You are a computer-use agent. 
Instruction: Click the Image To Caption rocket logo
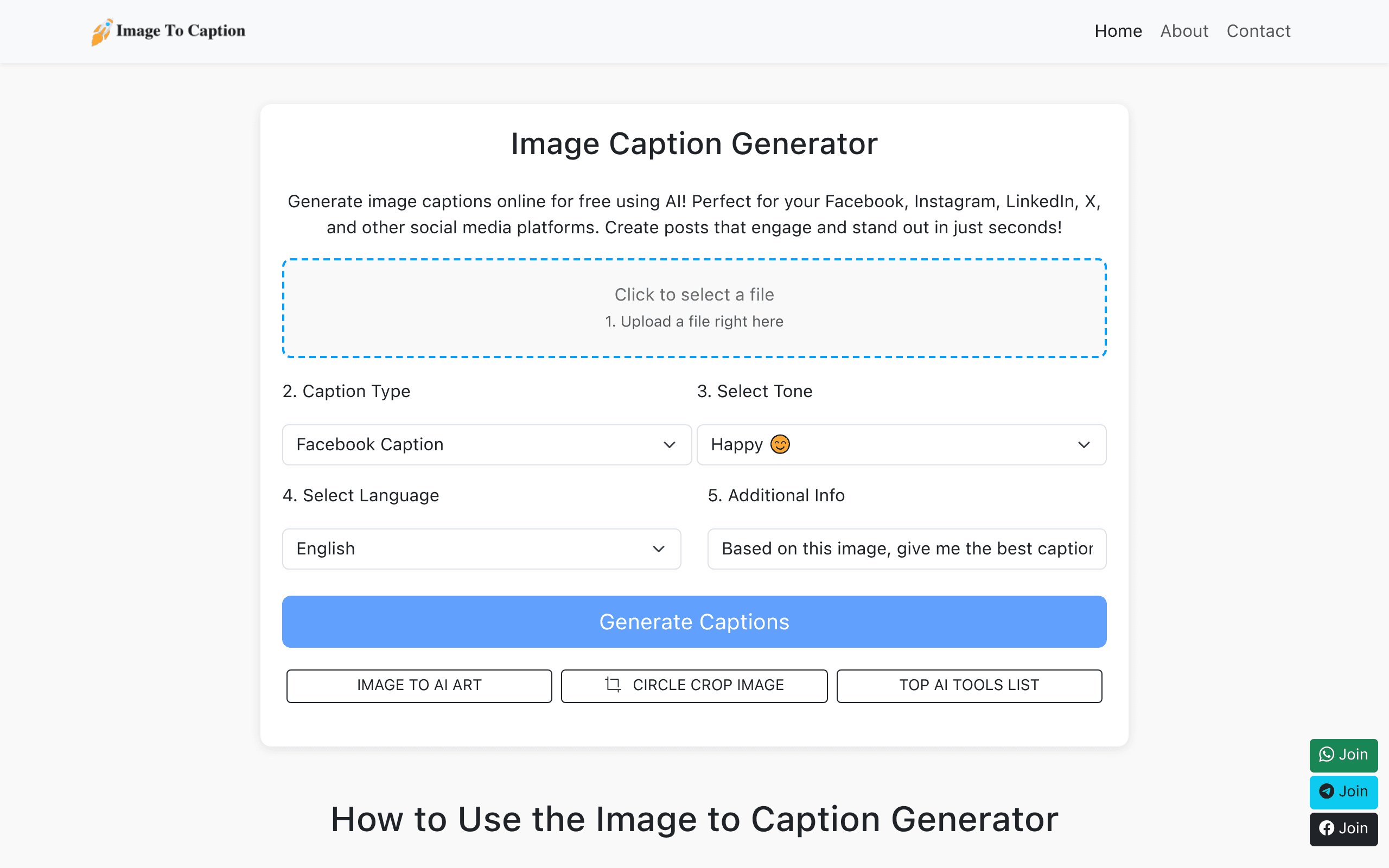[x=102, y=31]
